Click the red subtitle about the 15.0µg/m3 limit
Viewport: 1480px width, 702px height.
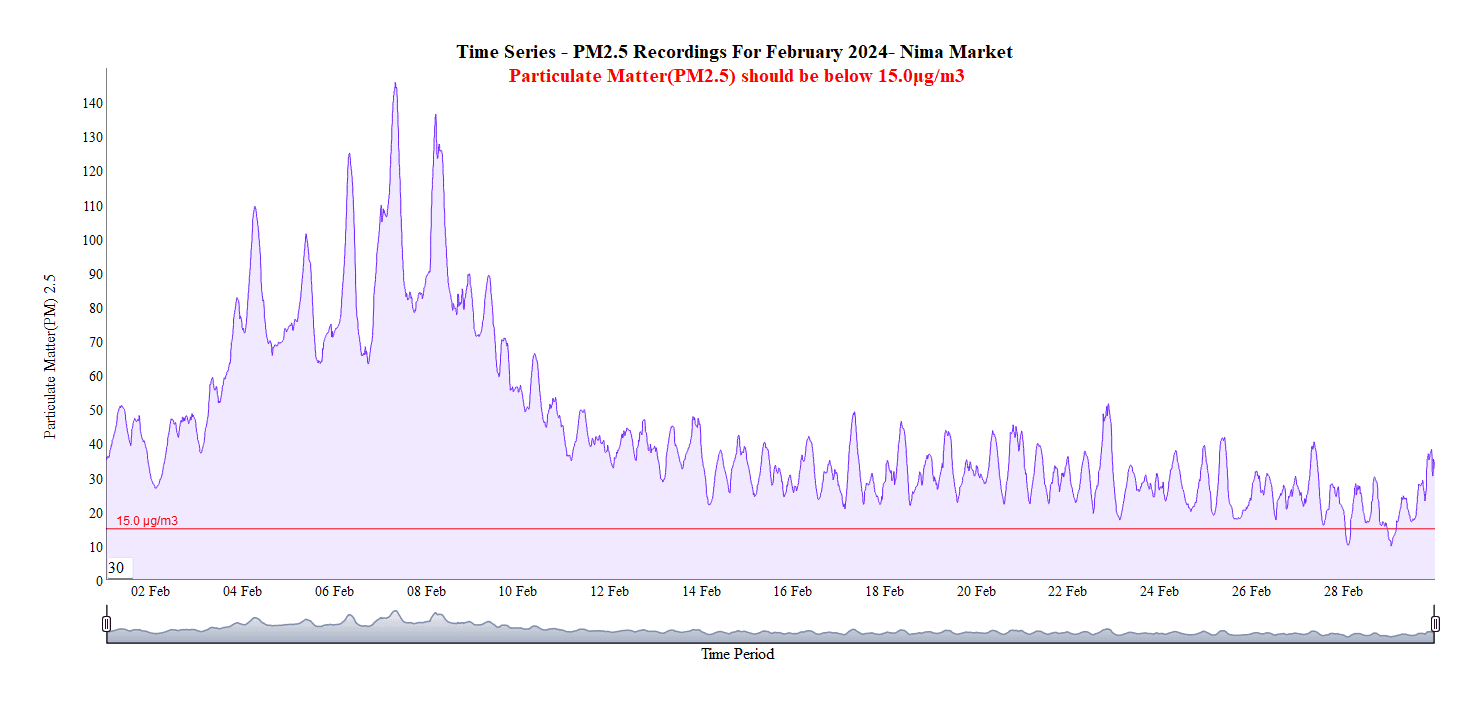pos(736,76)
